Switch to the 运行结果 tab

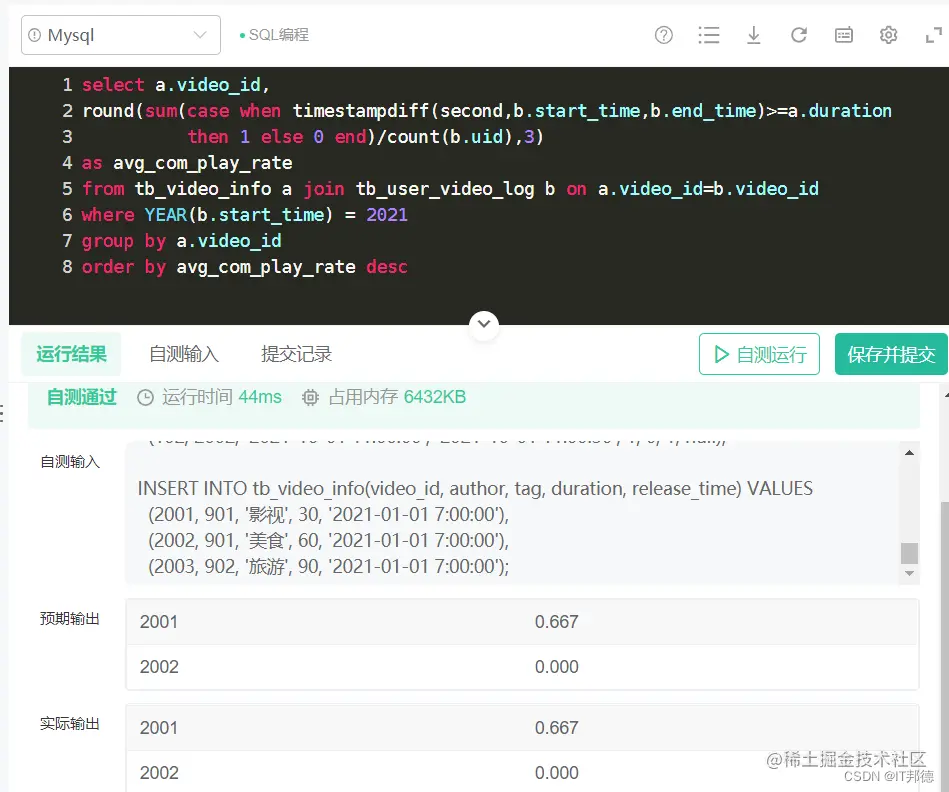click(71, 354)
